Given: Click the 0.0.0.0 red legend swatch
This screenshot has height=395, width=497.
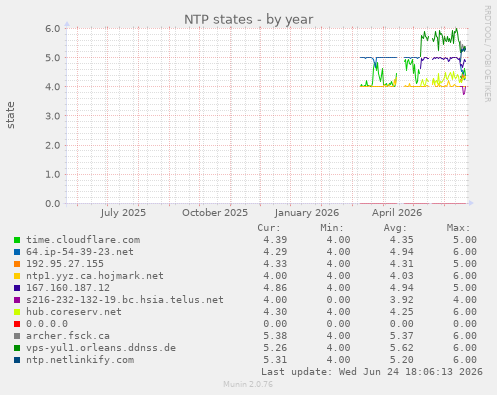Looking at the screenshot, I should click(x=17, y=324).
